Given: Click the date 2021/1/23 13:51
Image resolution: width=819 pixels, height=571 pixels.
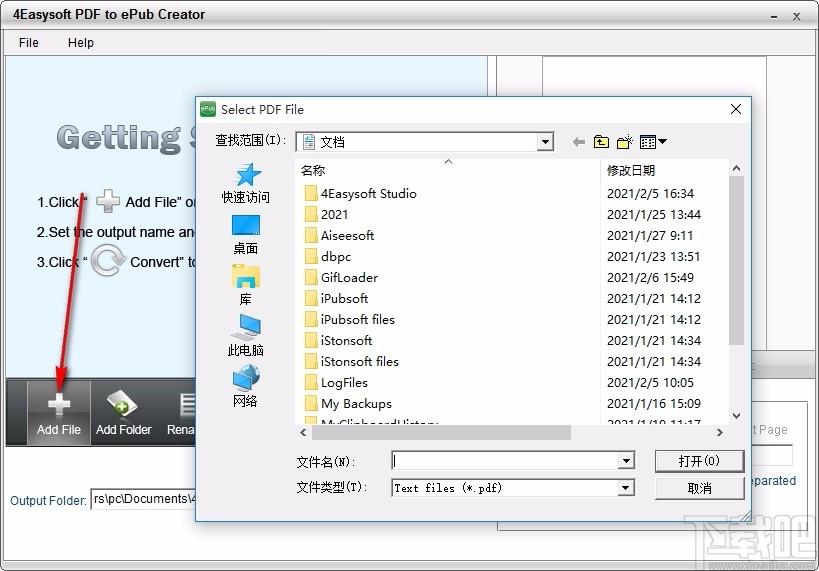Looking at the screenshot, I should (653, 257).
